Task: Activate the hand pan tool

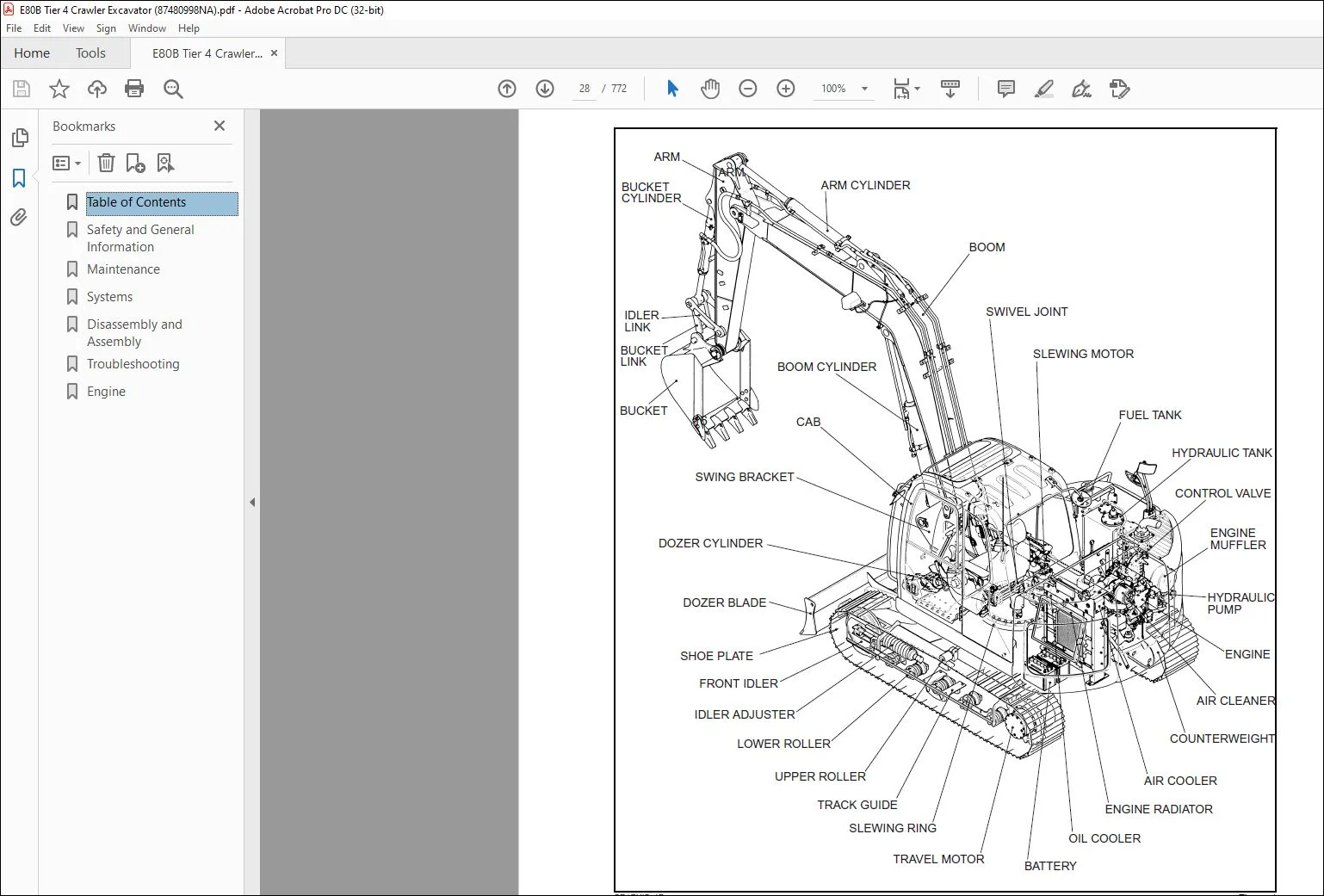Action: [710, 89]
